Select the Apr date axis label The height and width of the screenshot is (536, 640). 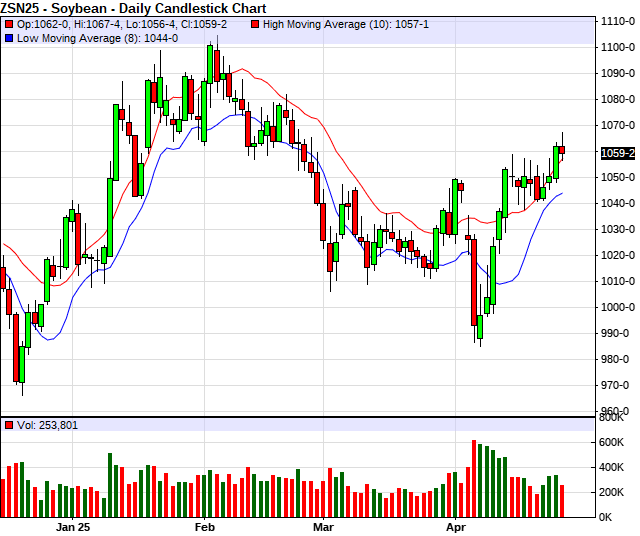[x=456, y=526]
